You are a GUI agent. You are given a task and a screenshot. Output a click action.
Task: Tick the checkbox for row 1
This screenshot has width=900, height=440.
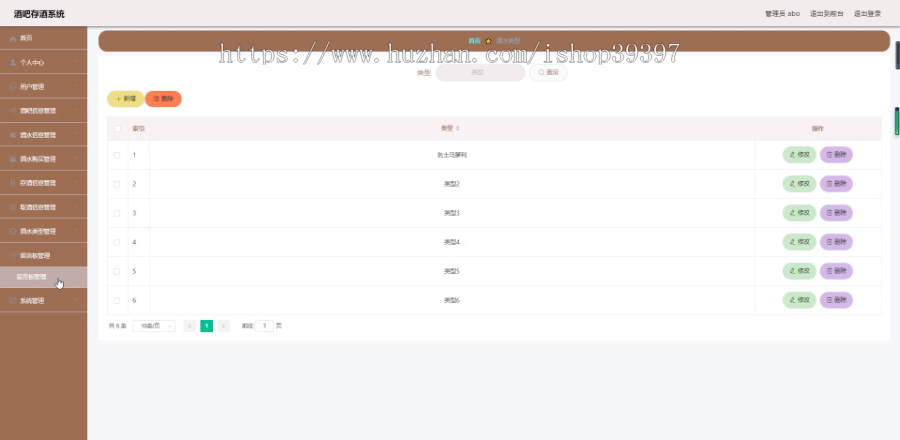point(117,155)
